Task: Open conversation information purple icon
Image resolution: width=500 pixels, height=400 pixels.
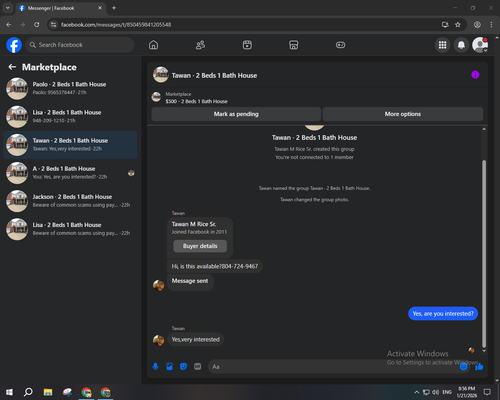Action: point(475,75)
